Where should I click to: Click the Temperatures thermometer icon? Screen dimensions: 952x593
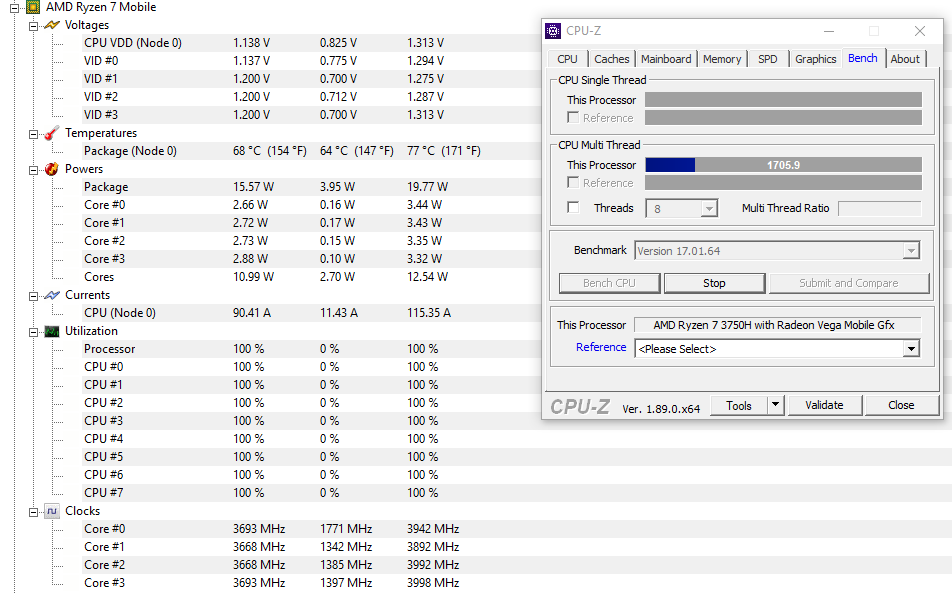[x=52, y=133]
